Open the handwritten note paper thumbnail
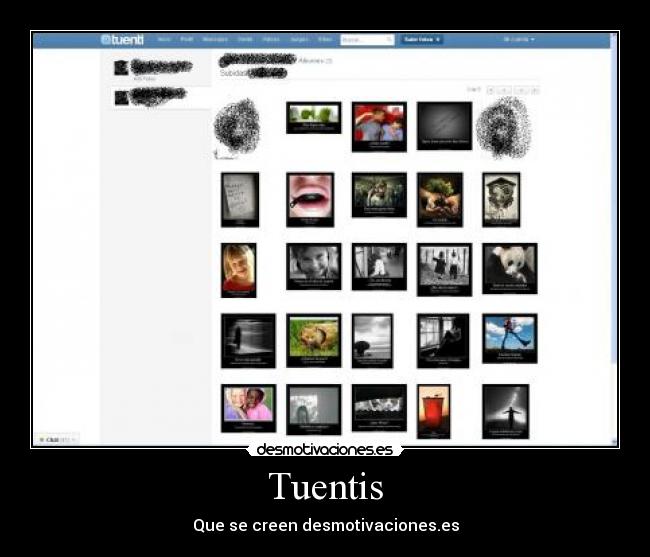Viewport: 650px width, 557px height. pyautogui.click(x=240, y=200)
